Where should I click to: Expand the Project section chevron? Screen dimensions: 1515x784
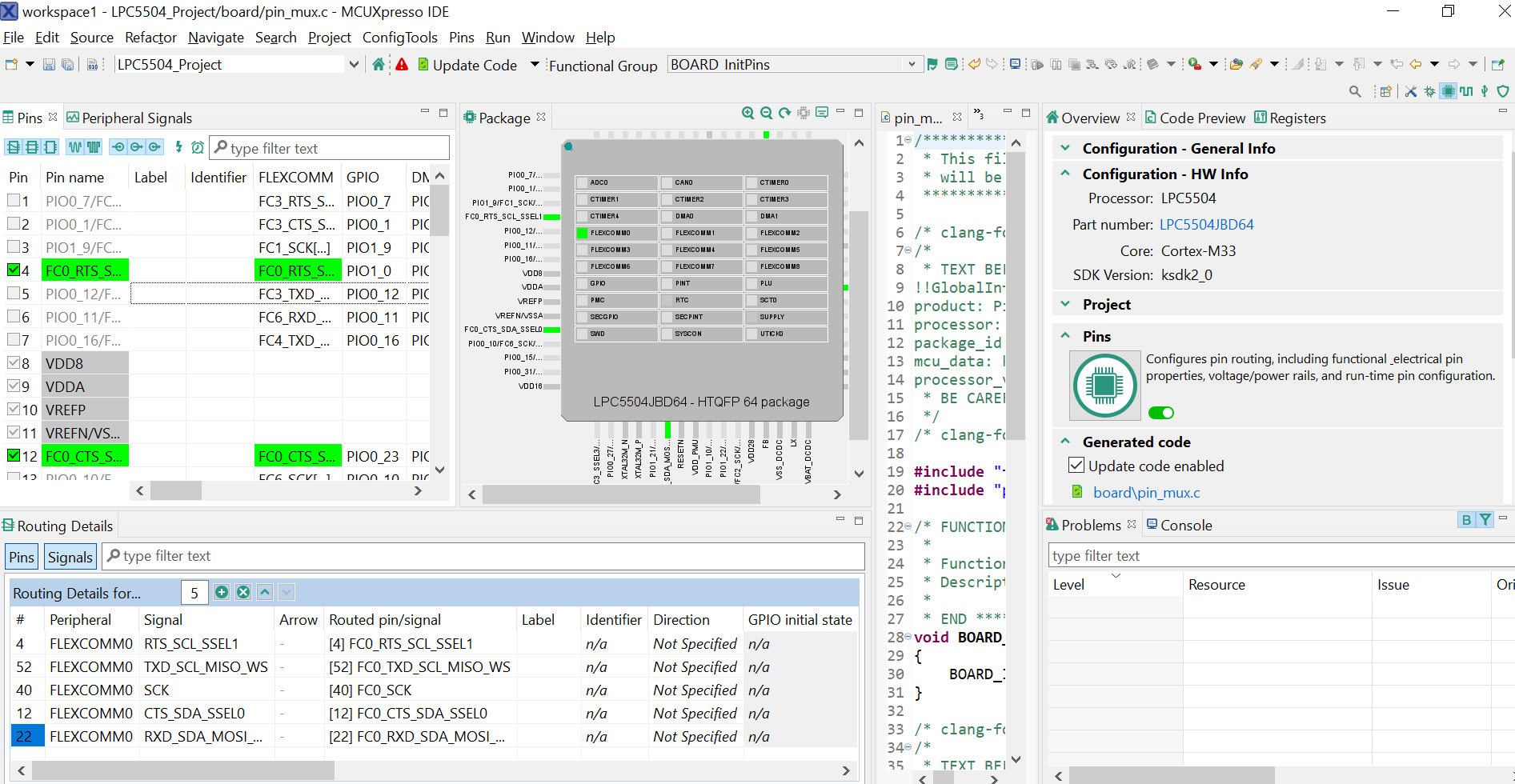pos(1065,304)
